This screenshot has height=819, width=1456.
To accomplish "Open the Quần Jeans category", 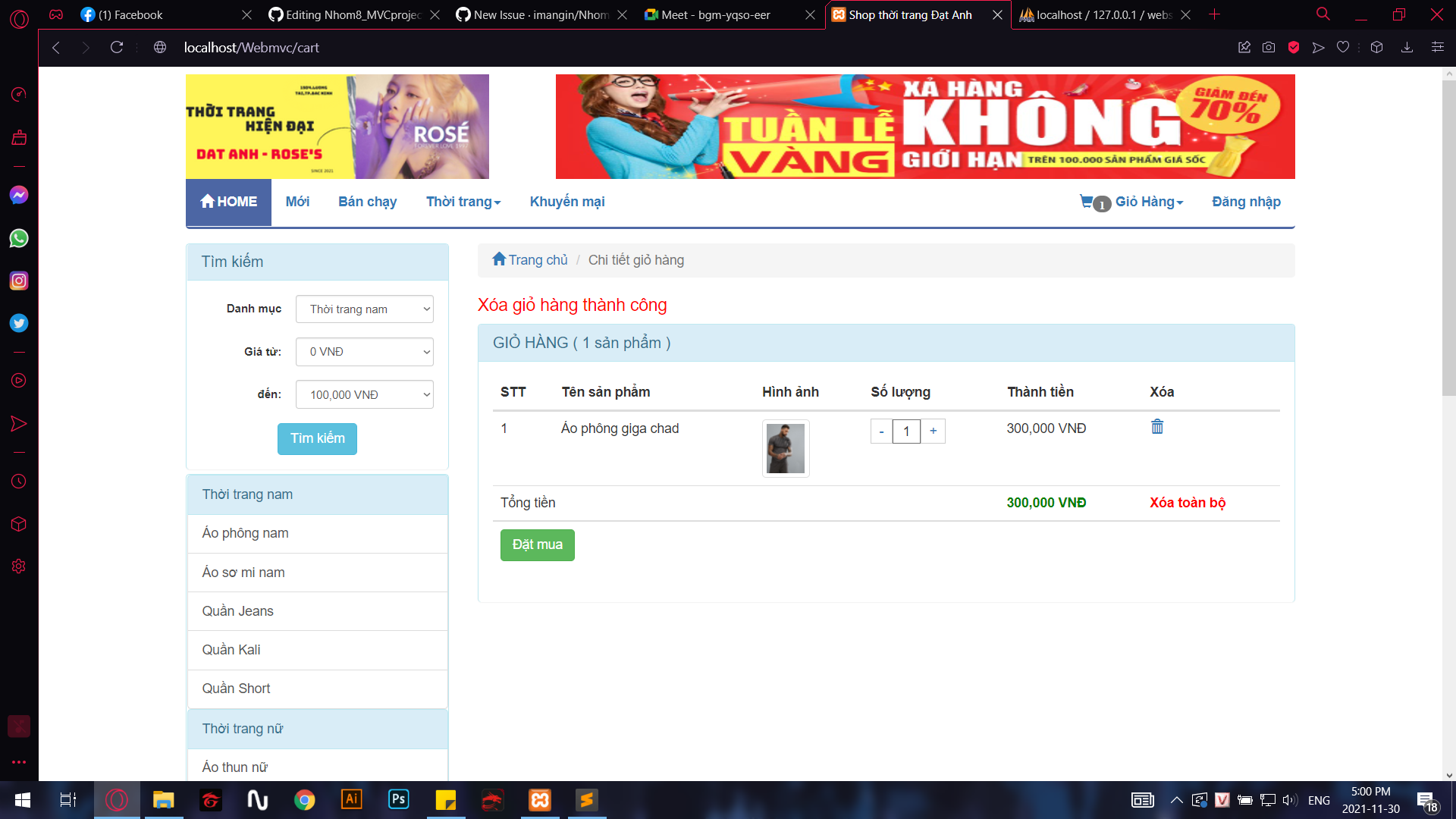I will 317,611.
